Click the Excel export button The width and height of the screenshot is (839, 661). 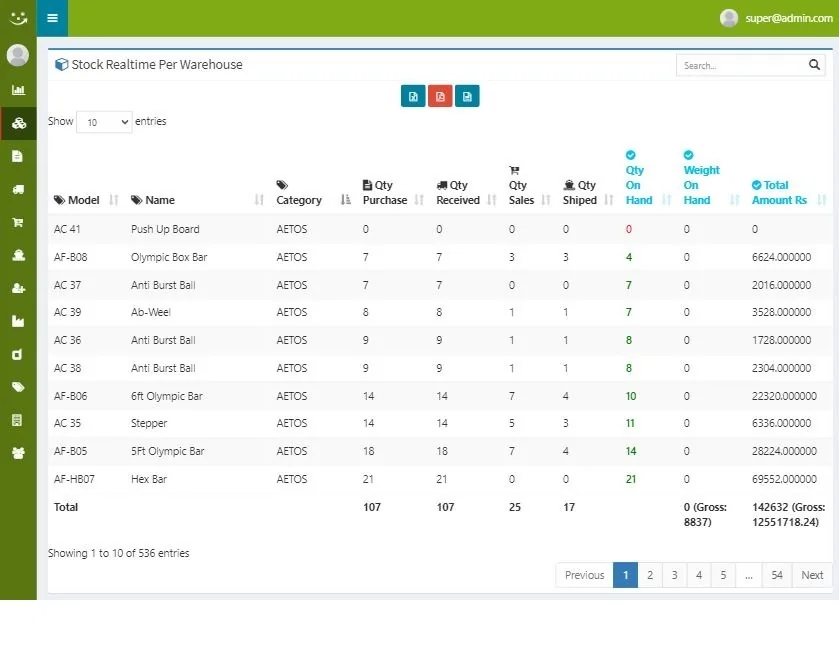413,96
